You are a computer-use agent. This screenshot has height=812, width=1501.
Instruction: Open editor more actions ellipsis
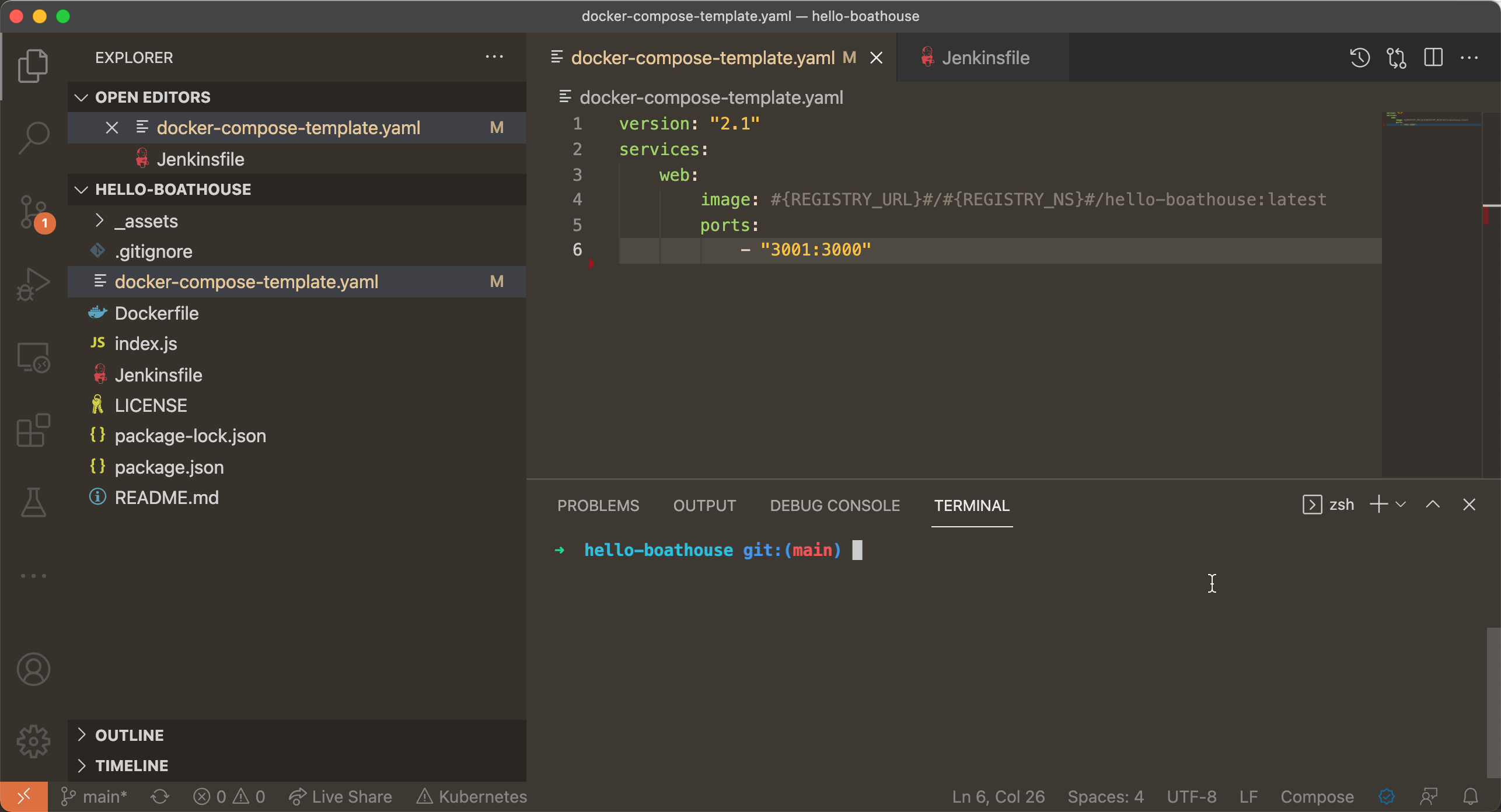(1469, 58)
